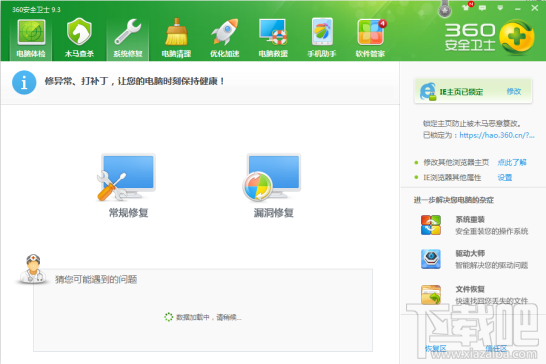546x364 pixels.
Task: Open the 恢复区 link
Action: tap(436, 348)
